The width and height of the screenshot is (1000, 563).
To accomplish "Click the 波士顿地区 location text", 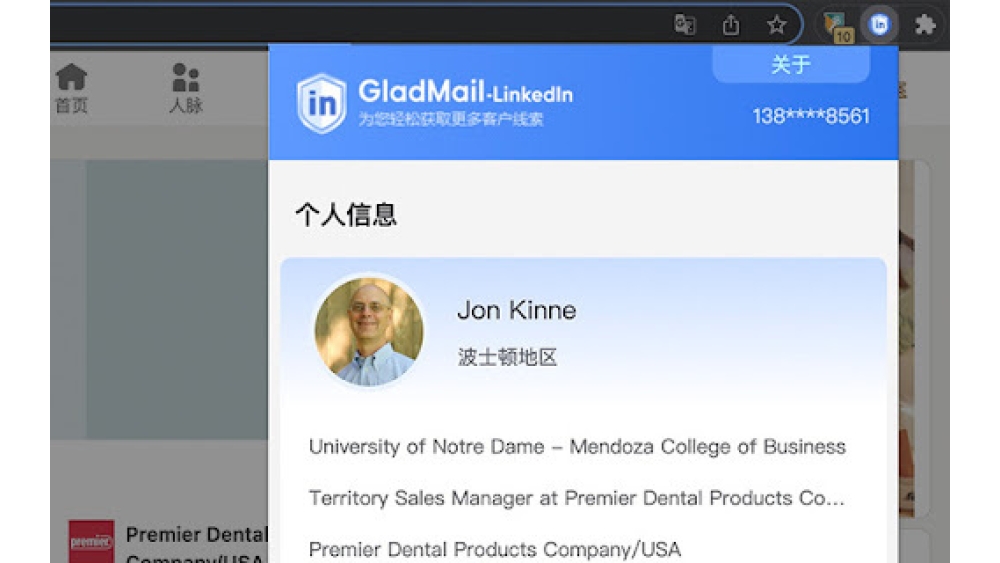I will [x=507, y=356].
